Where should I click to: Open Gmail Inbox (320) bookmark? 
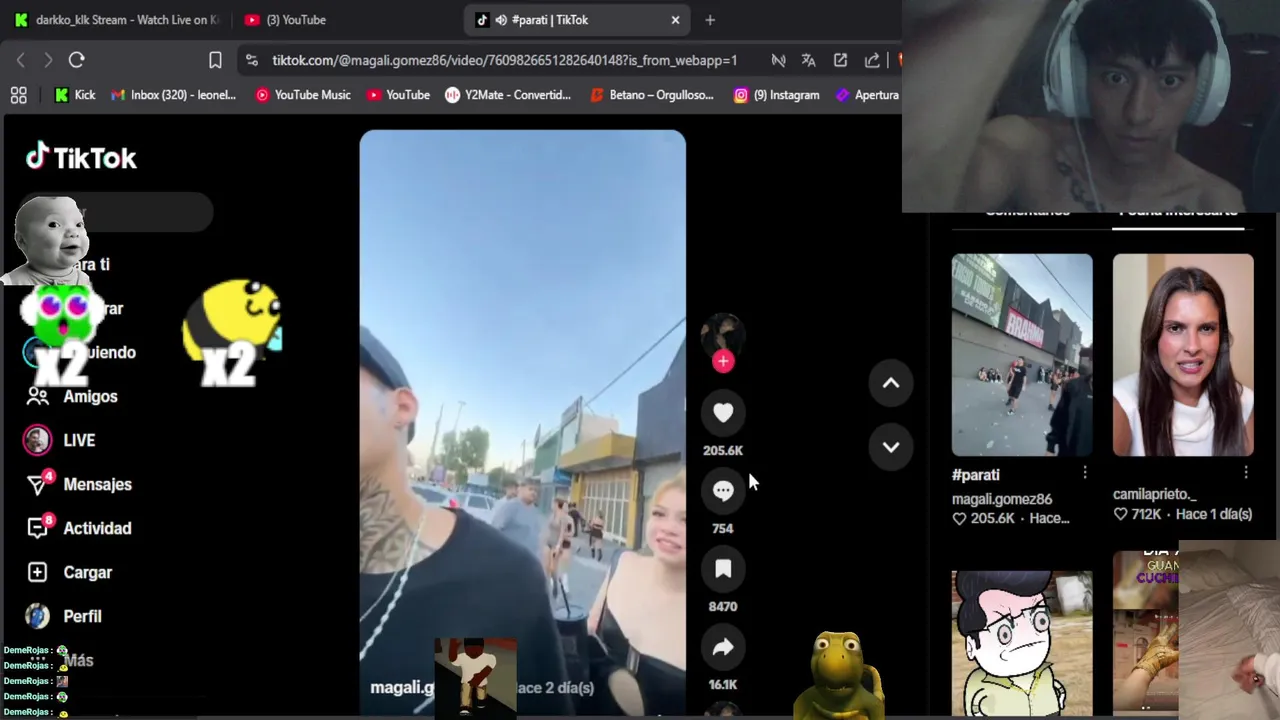click(173, 95)
